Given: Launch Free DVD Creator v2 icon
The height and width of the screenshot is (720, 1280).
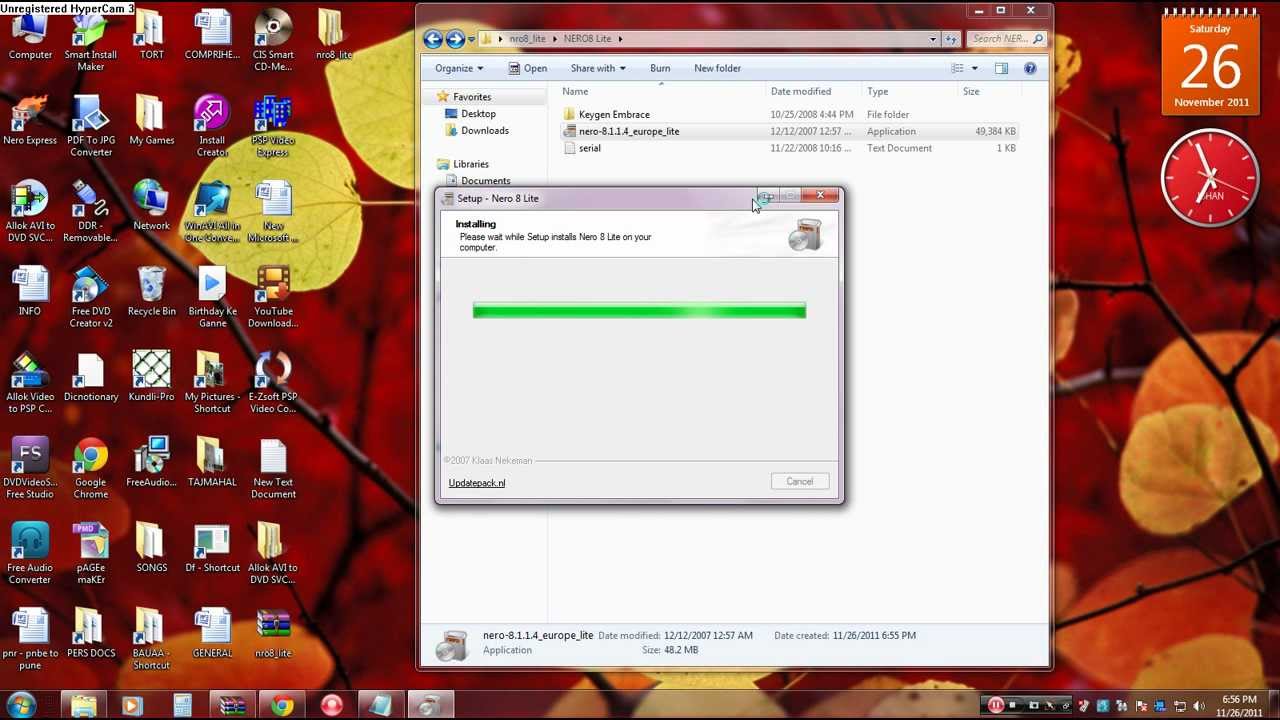Looking at the screenshot, I should point(91,298).
